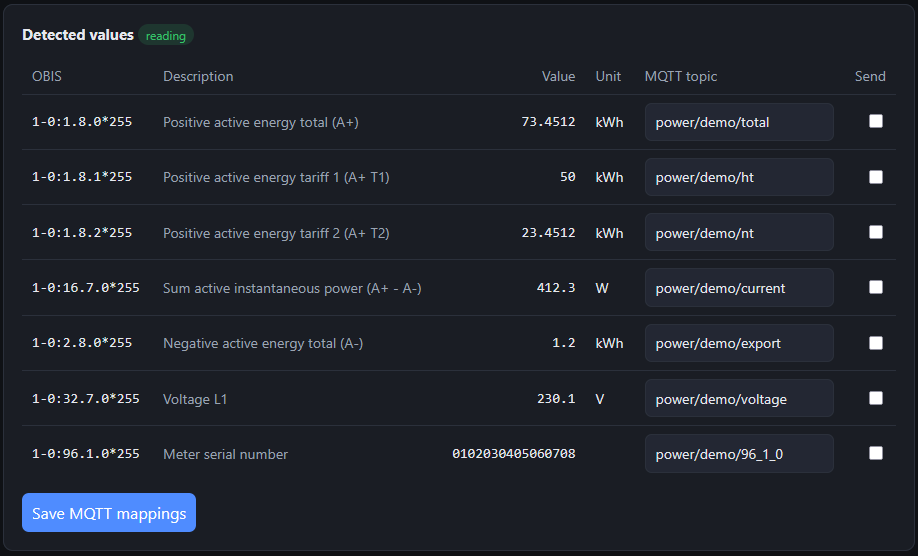Screen dimensions: 918x556
Task: Click the W unit of instantaneous power
Action: tap(602, 288)
